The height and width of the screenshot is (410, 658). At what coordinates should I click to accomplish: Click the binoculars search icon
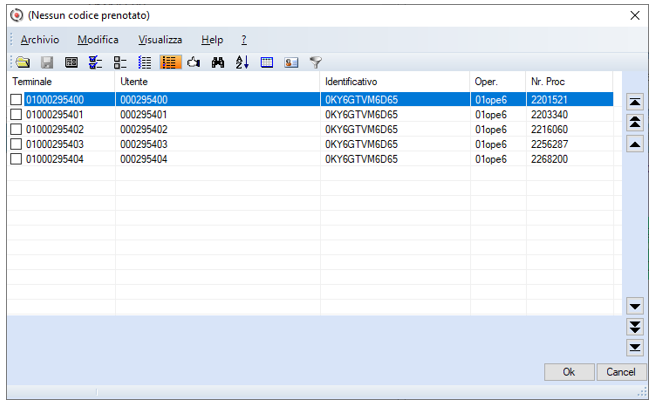218,63
